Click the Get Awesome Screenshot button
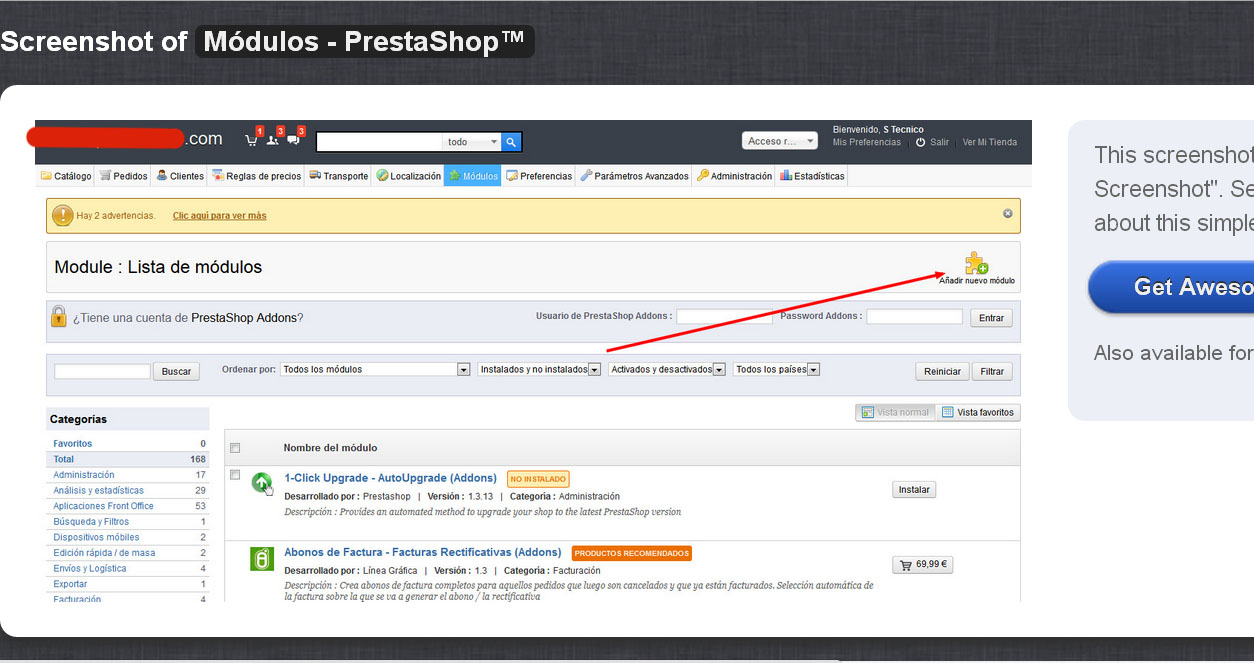1254x663 pixels. coord(1171,287)
